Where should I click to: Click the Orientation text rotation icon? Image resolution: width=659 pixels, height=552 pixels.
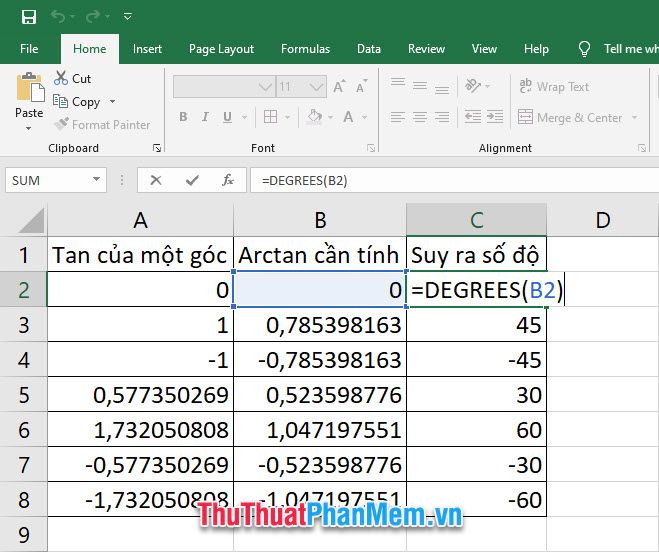pyautogui.click(x=473, y=86)
